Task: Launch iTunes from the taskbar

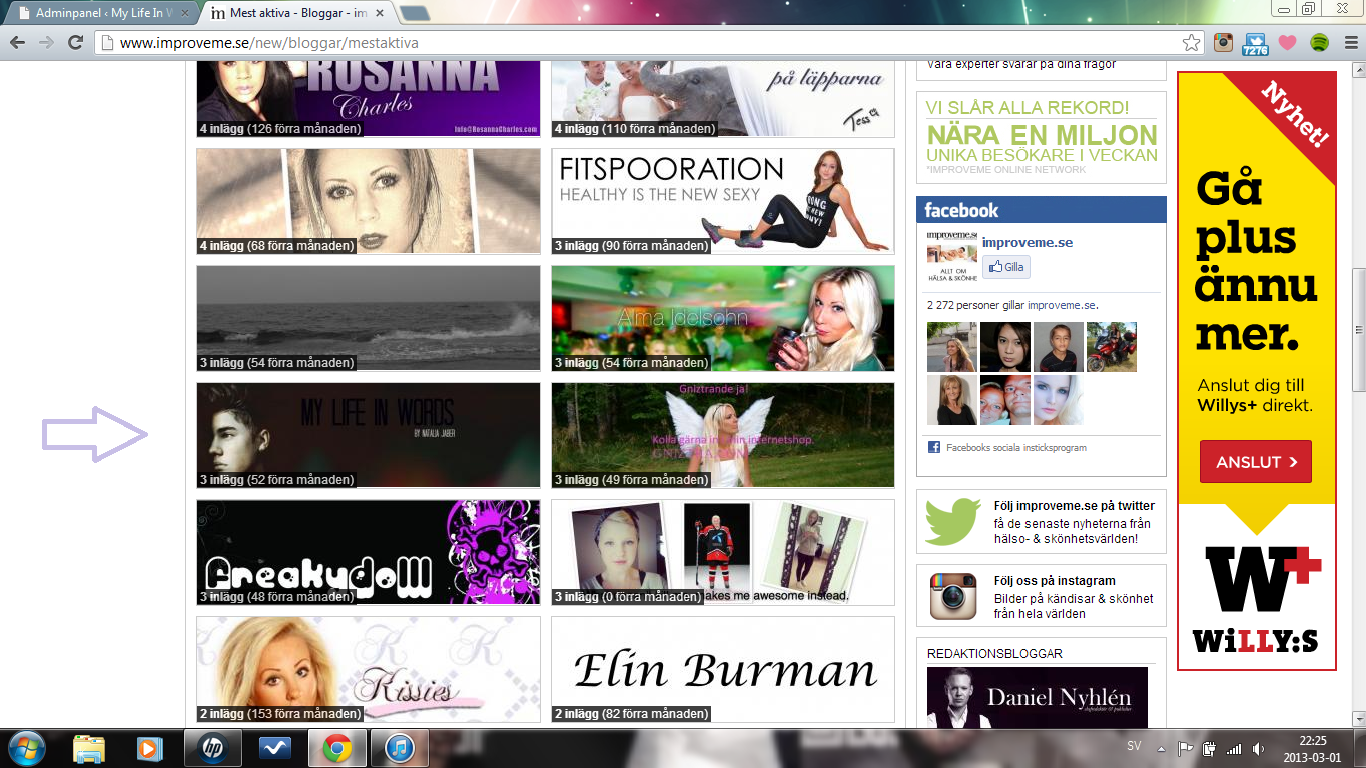Action: click(x=400, y=748)
